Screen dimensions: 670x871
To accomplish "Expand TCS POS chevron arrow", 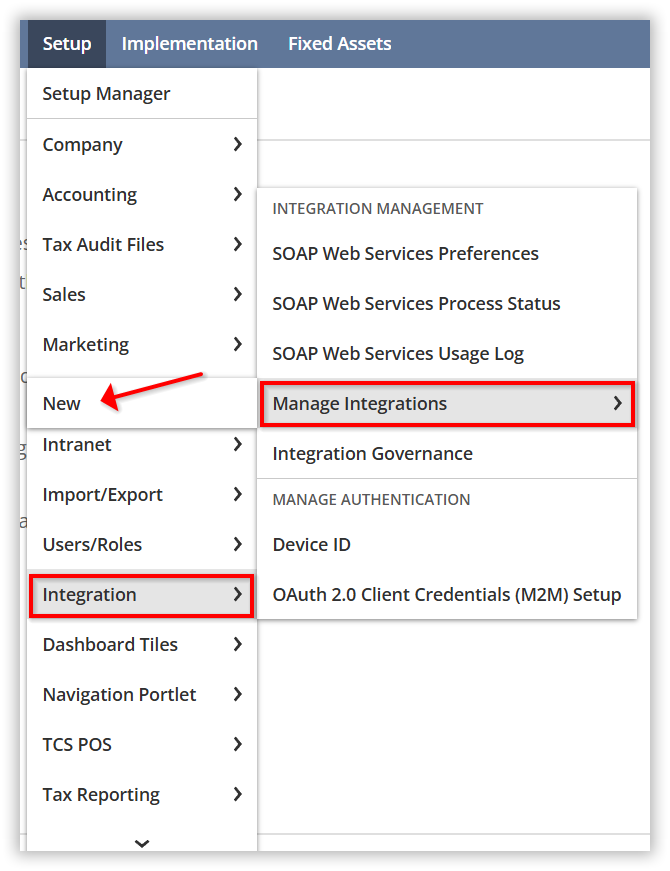I will click(x=238, y=744).
